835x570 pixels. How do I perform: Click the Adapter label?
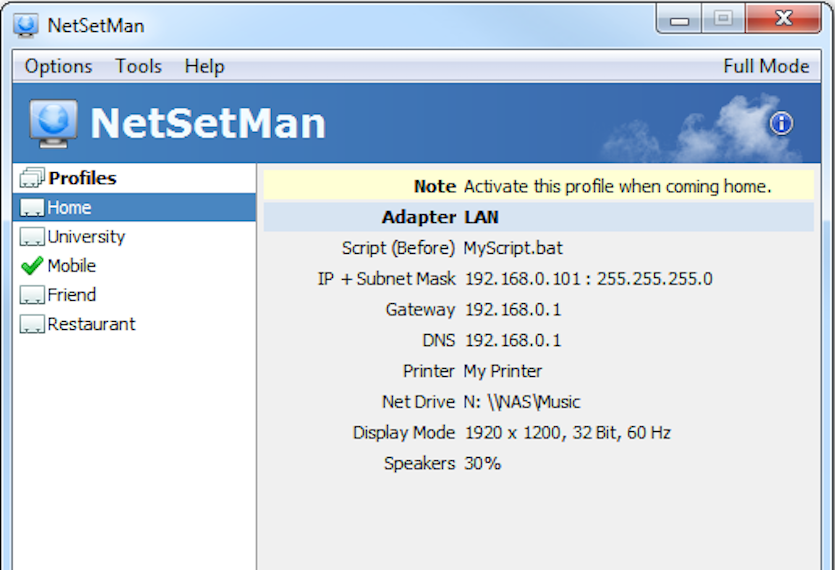coord(419,217)
